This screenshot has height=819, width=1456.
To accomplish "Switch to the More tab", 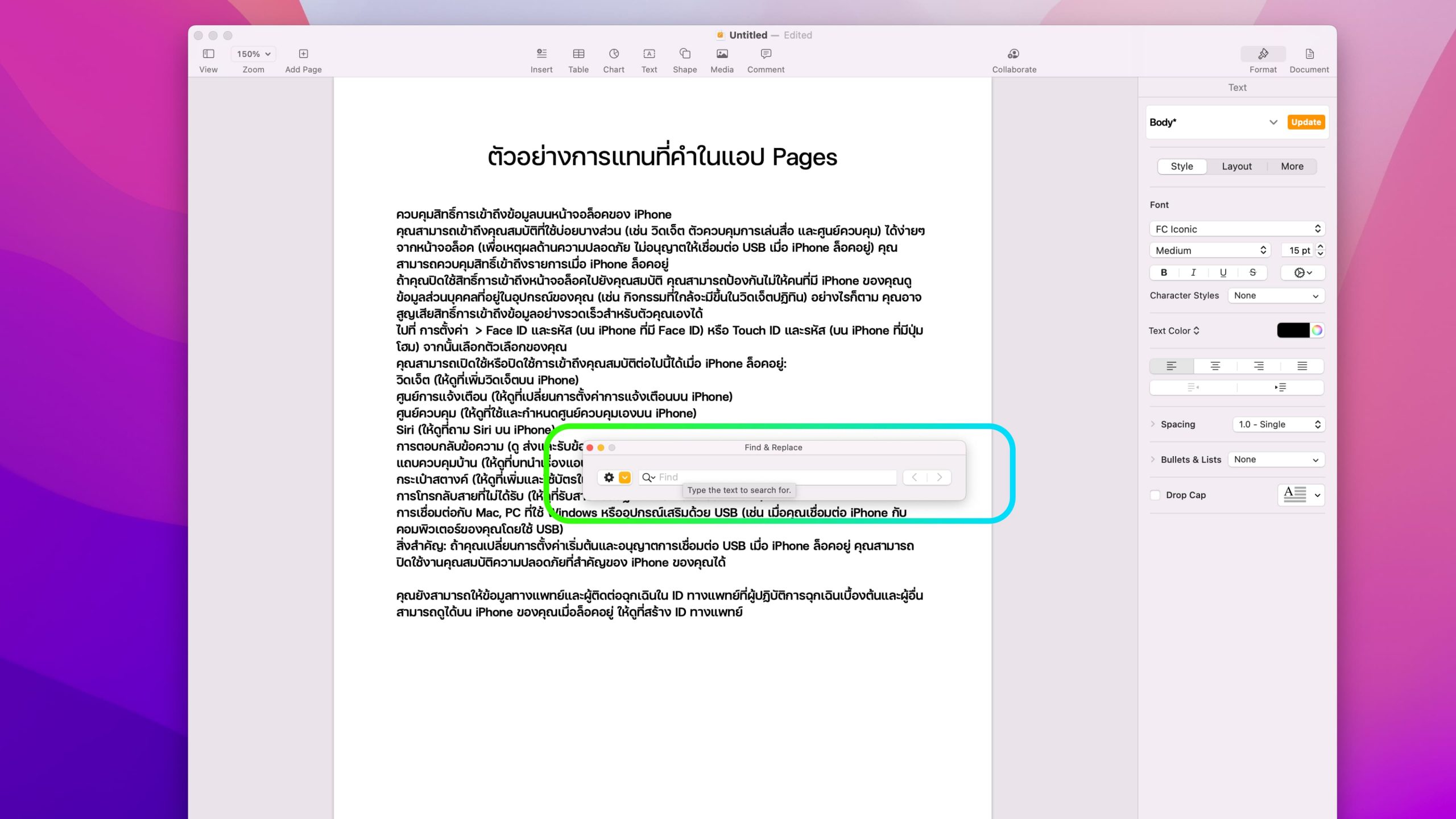I will tap(1292, 166).
